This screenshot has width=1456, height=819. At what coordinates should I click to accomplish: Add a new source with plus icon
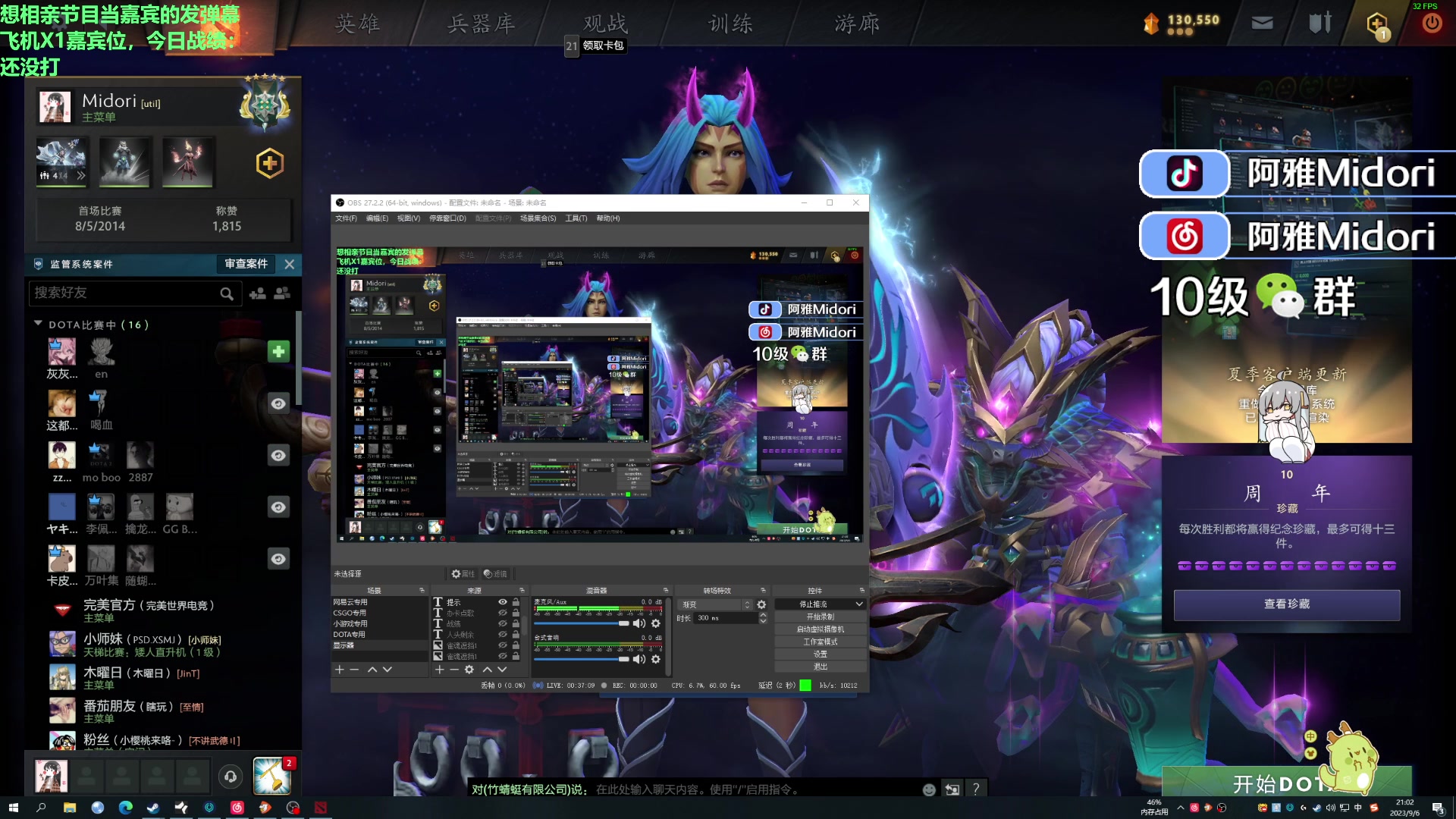[x=439, y=670]
